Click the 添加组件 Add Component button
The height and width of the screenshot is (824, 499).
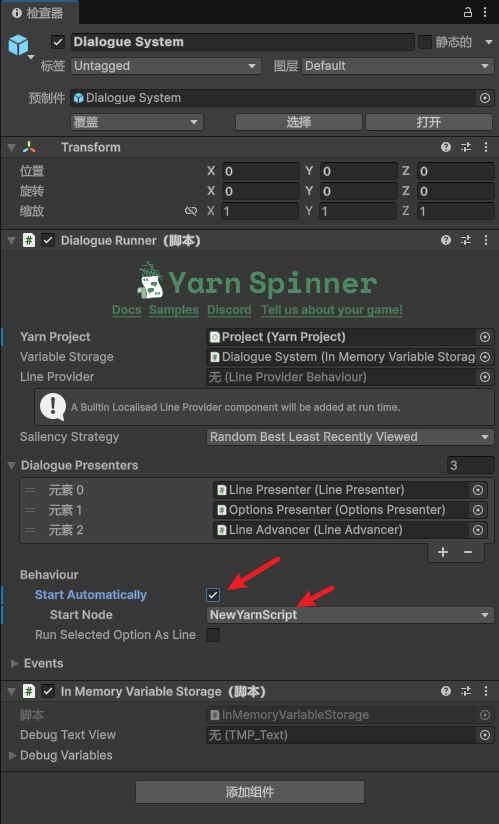pos(250,792)
